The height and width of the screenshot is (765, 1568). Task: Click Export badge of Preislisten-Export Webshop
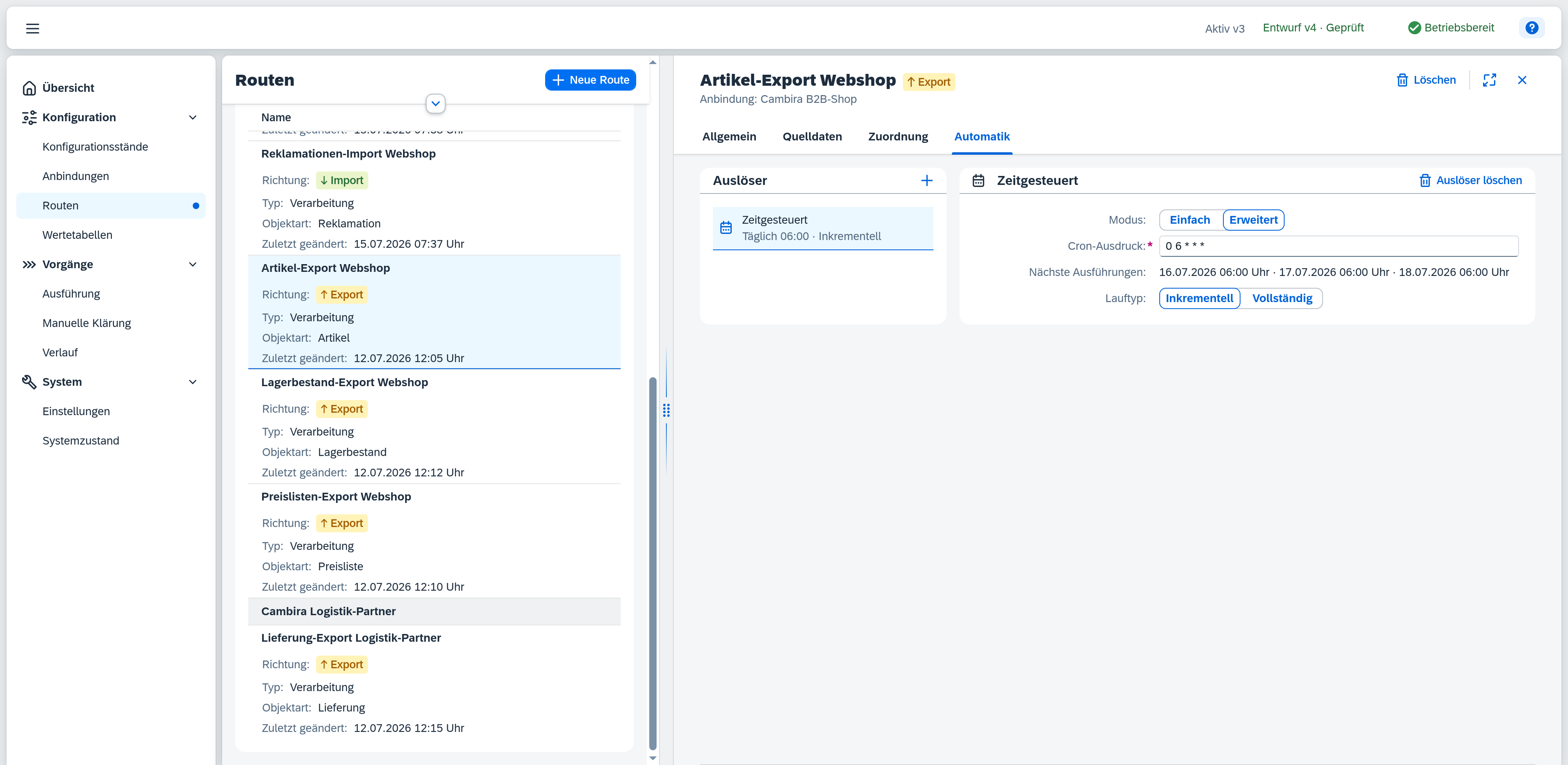pyautogui.click(x=342, y=523)
